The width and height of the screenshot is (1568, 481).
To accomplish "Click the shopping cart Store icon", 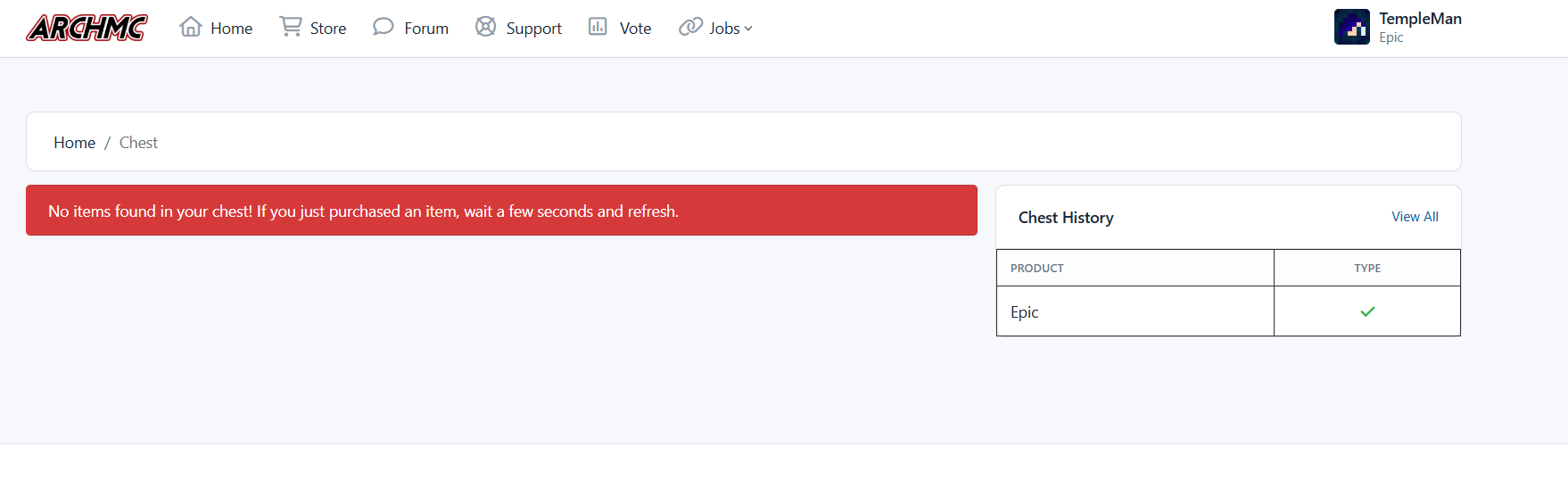I will [290, 27].
